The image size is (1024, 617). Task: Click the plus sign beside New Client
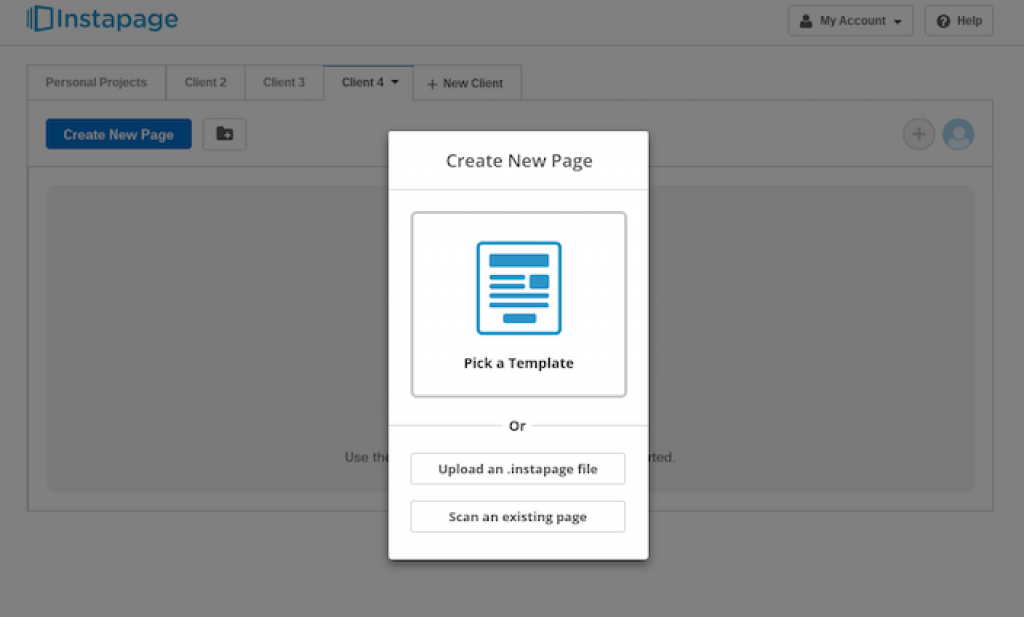432,83
